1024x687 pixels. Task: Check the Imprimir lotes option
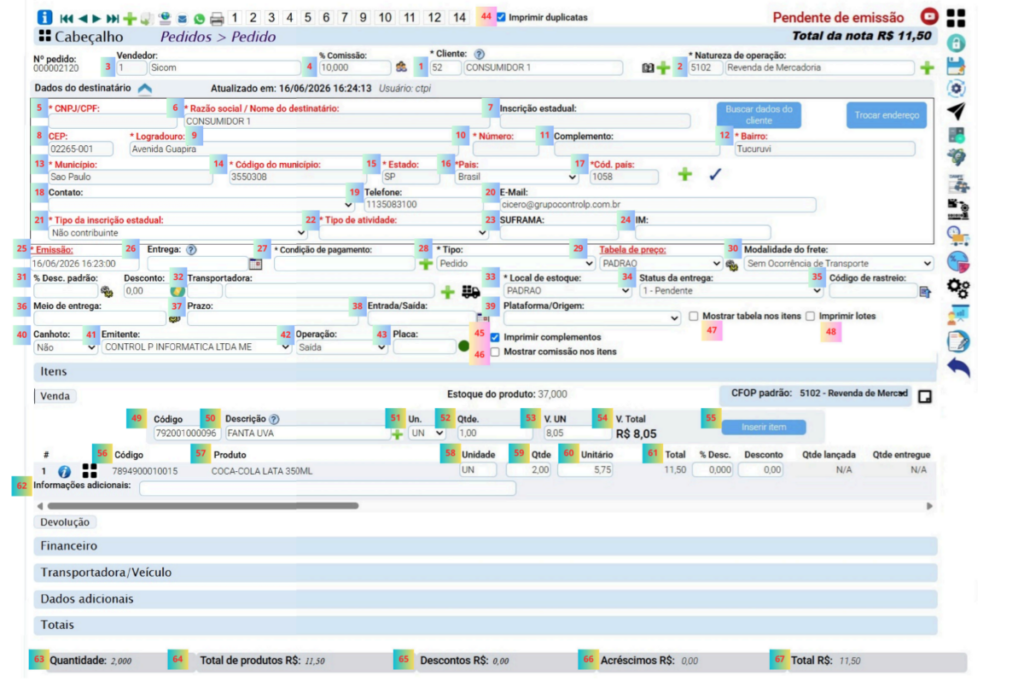[x=810, y=316]
